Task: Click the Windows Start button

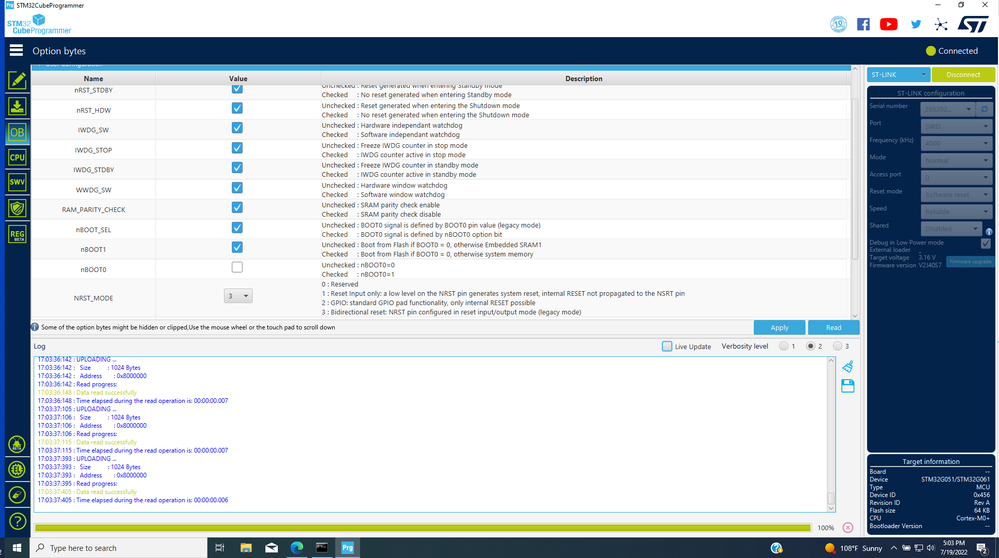Action: pos(17,548)
